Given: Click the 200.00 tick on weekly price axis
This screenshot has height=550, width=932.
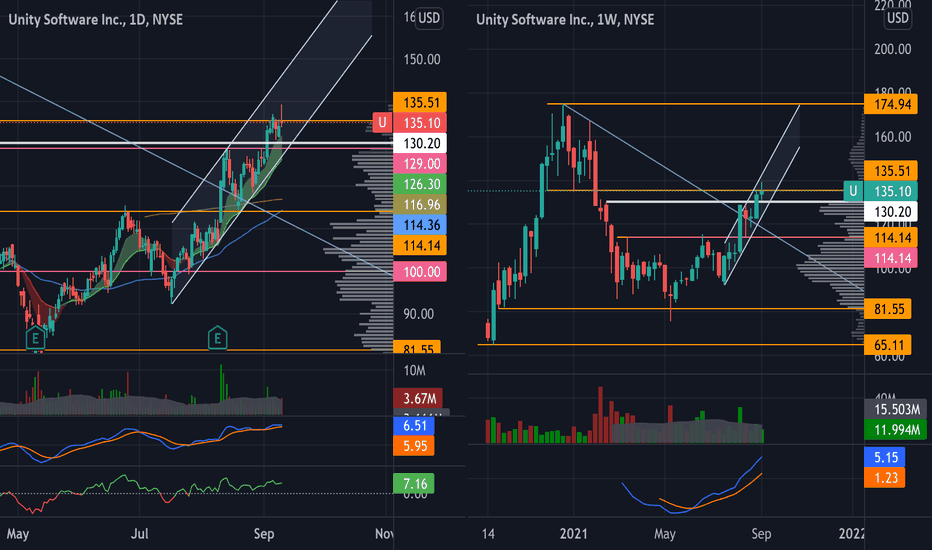Looking at the screenshot, I should tap(893, 49).
